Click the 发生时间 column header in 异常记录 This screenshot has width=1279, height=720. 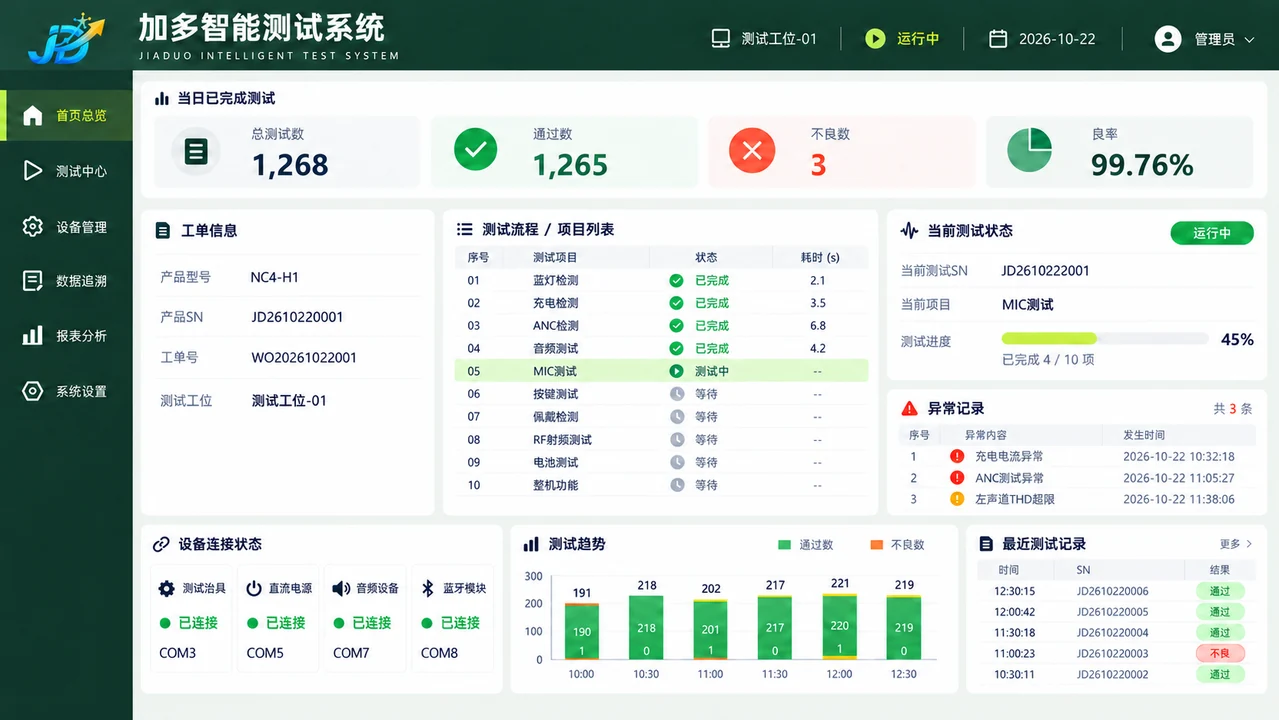coord(1144,435)
